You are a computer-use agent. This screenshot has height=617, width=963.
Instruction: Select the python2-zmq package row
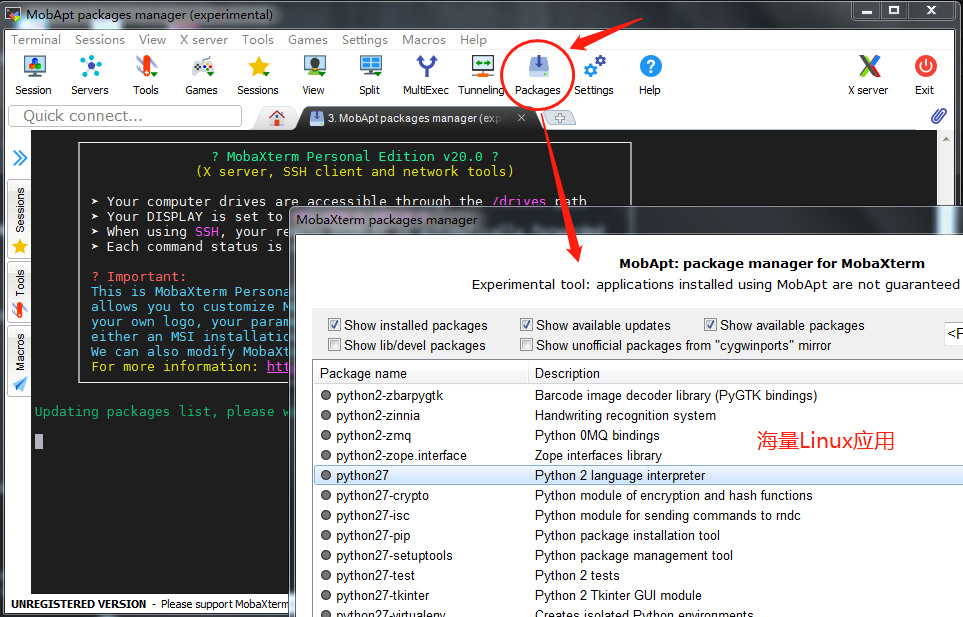[638, 435]
